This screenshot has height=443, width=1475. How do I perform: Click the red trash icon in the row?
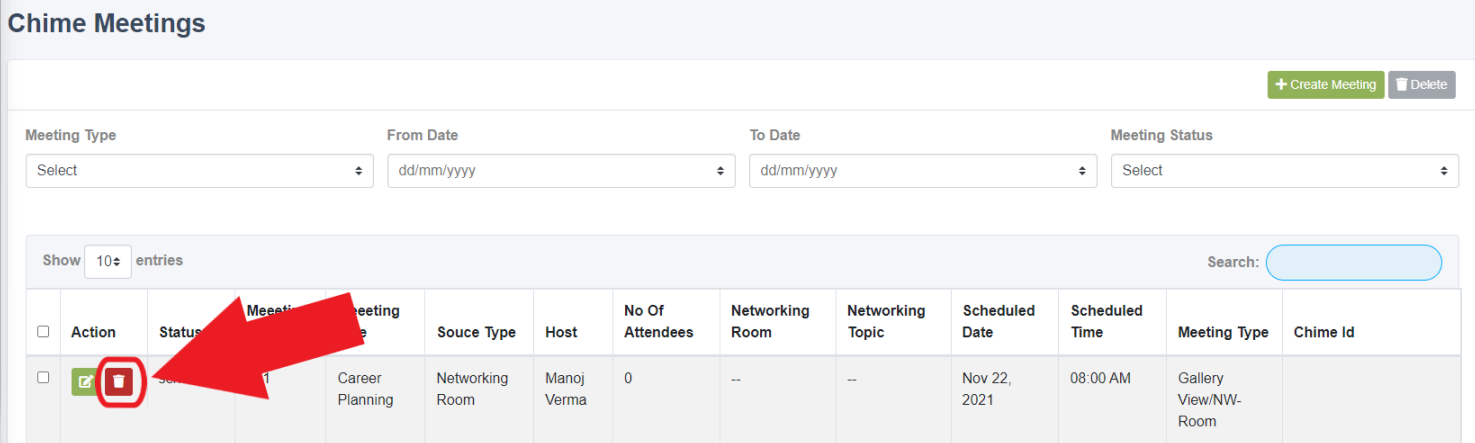[119, 381]
